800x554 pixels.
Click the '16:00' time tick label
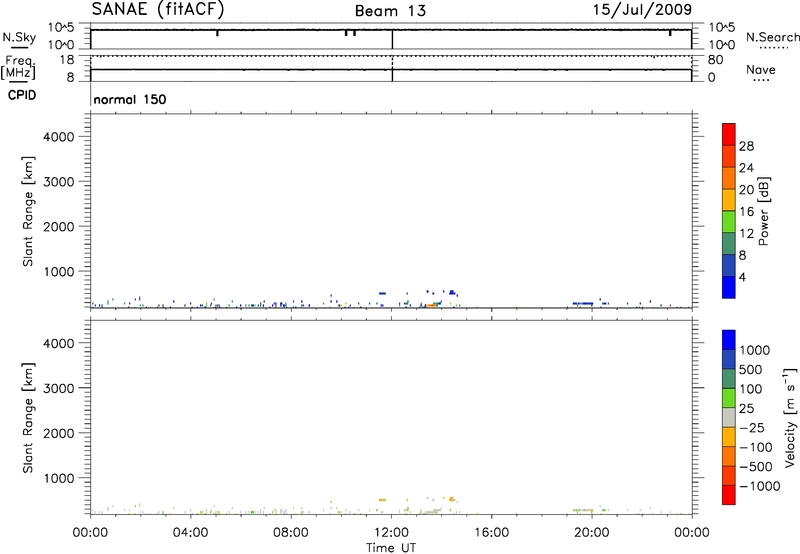pyautogui.click(x=491, y=533)
